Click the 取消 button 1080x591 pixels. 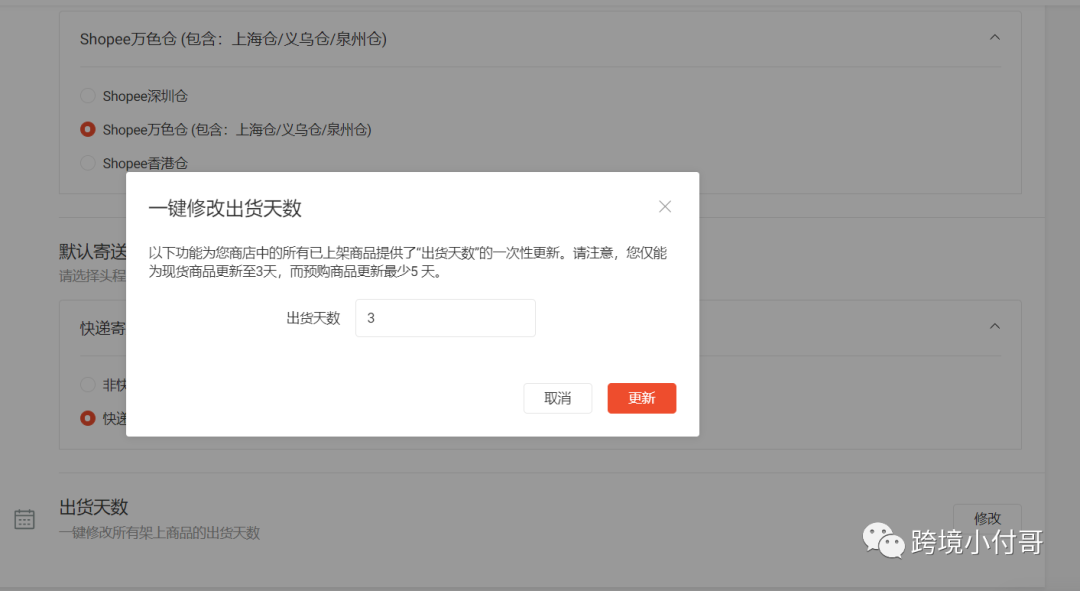click(x=557, y=398)
